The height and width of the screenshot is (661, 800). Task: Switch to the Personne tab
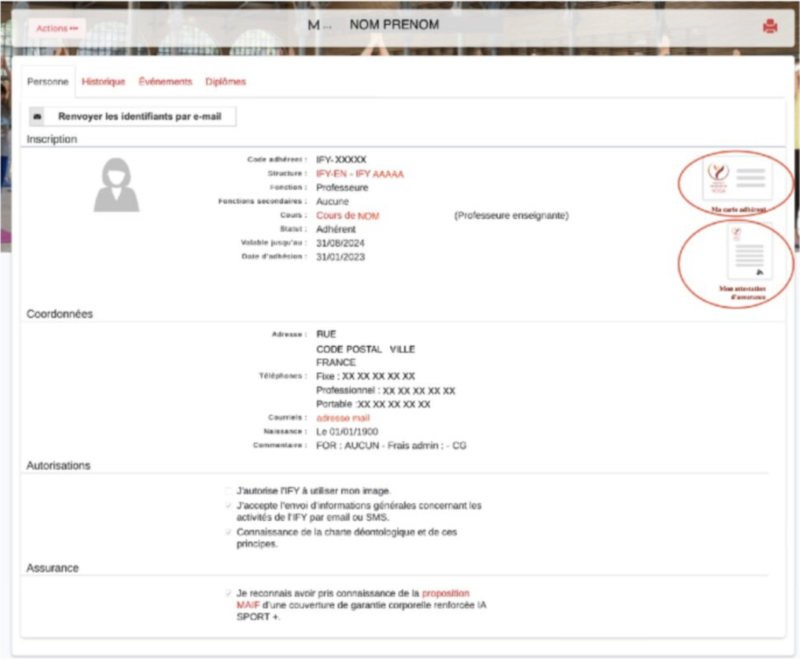pyautogui.click(x=48, y=82)
